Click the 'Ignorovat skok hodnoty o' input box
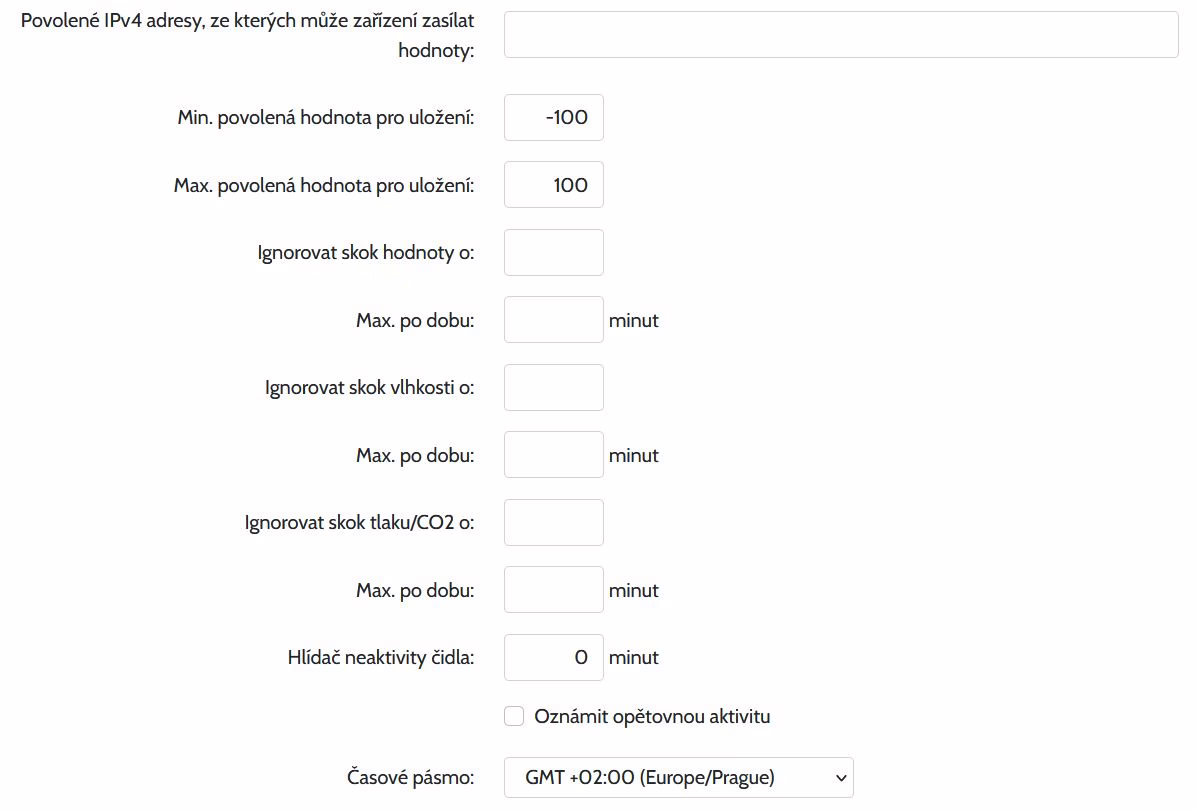This screenshot has width=1196, height=810. [x=554, y=252]
